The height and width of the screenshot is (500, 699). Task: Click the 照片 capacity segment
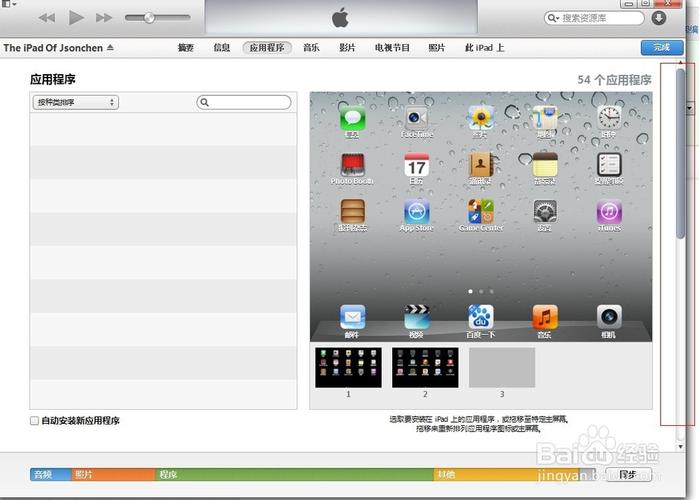tap(113, 475)
